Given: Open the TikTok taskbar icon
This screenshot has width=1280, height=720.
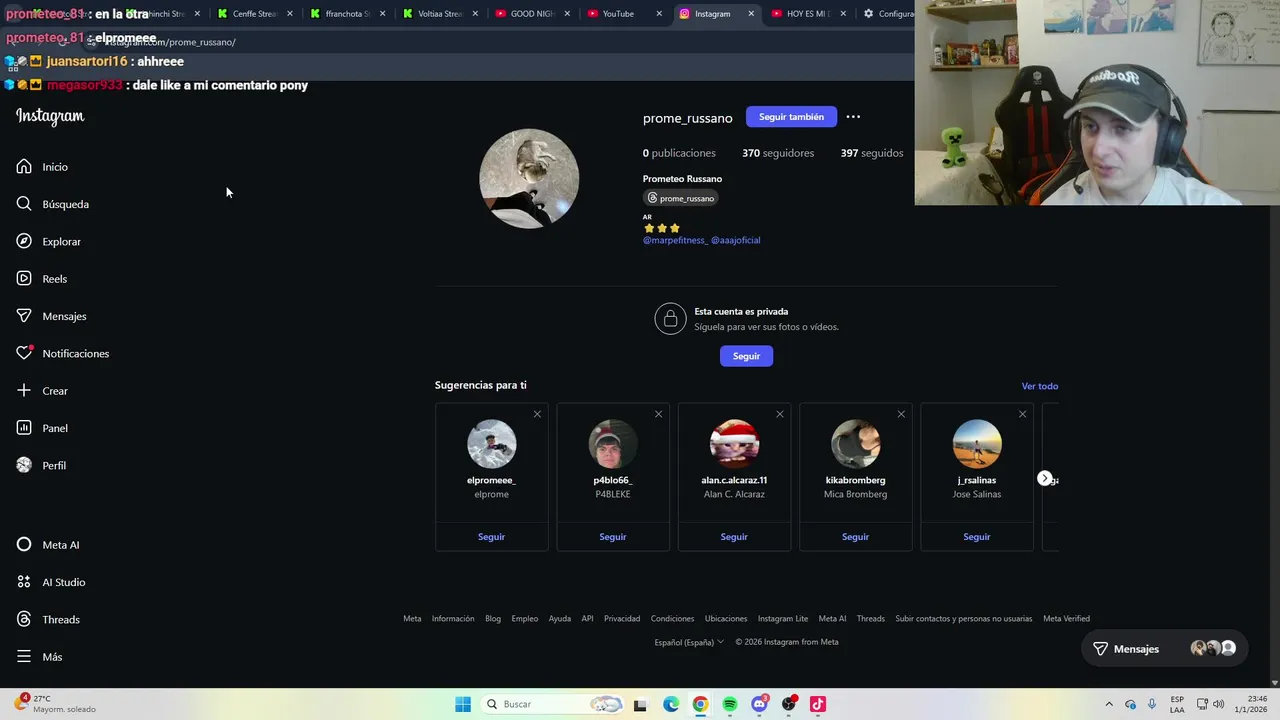Looking at the screenshot, I should 818,704.
